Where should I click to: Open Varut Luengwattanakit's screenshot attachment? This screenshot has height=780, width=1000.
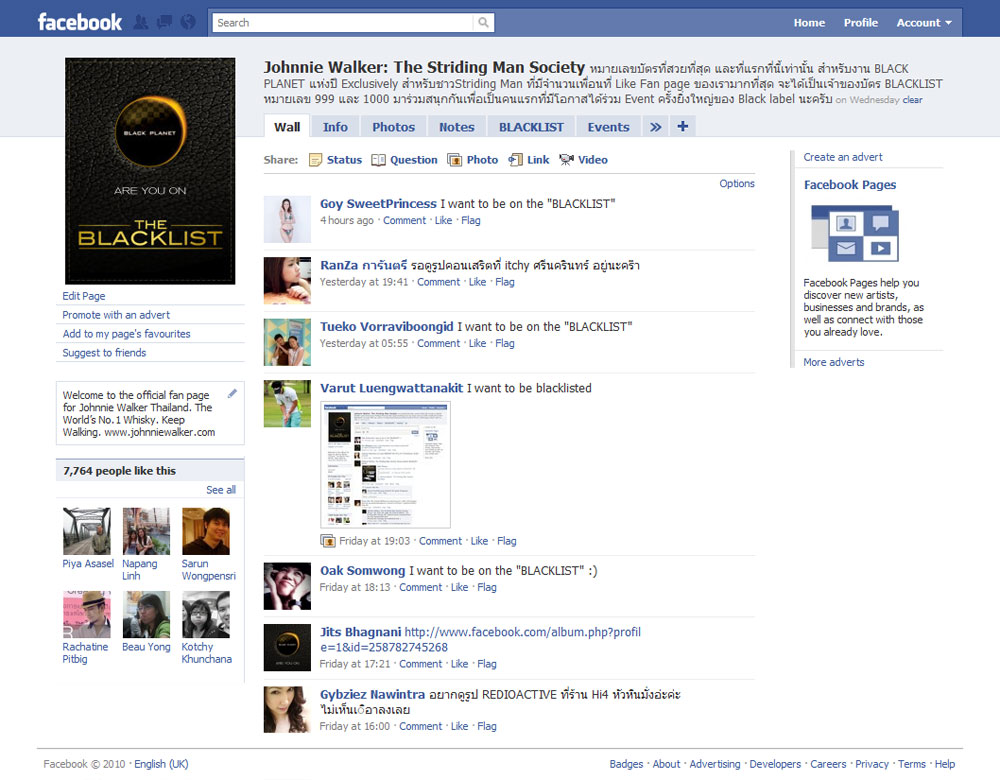click(x=385, y=465)
